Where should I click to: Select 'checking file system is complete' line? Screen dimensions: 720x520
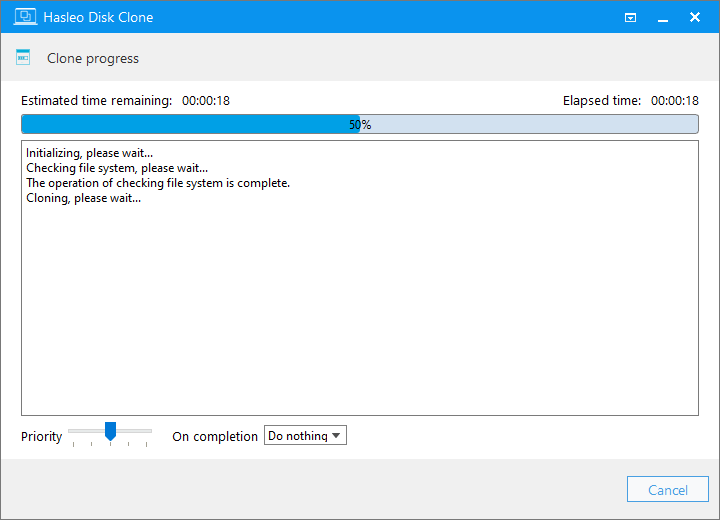tap(158, 183)
